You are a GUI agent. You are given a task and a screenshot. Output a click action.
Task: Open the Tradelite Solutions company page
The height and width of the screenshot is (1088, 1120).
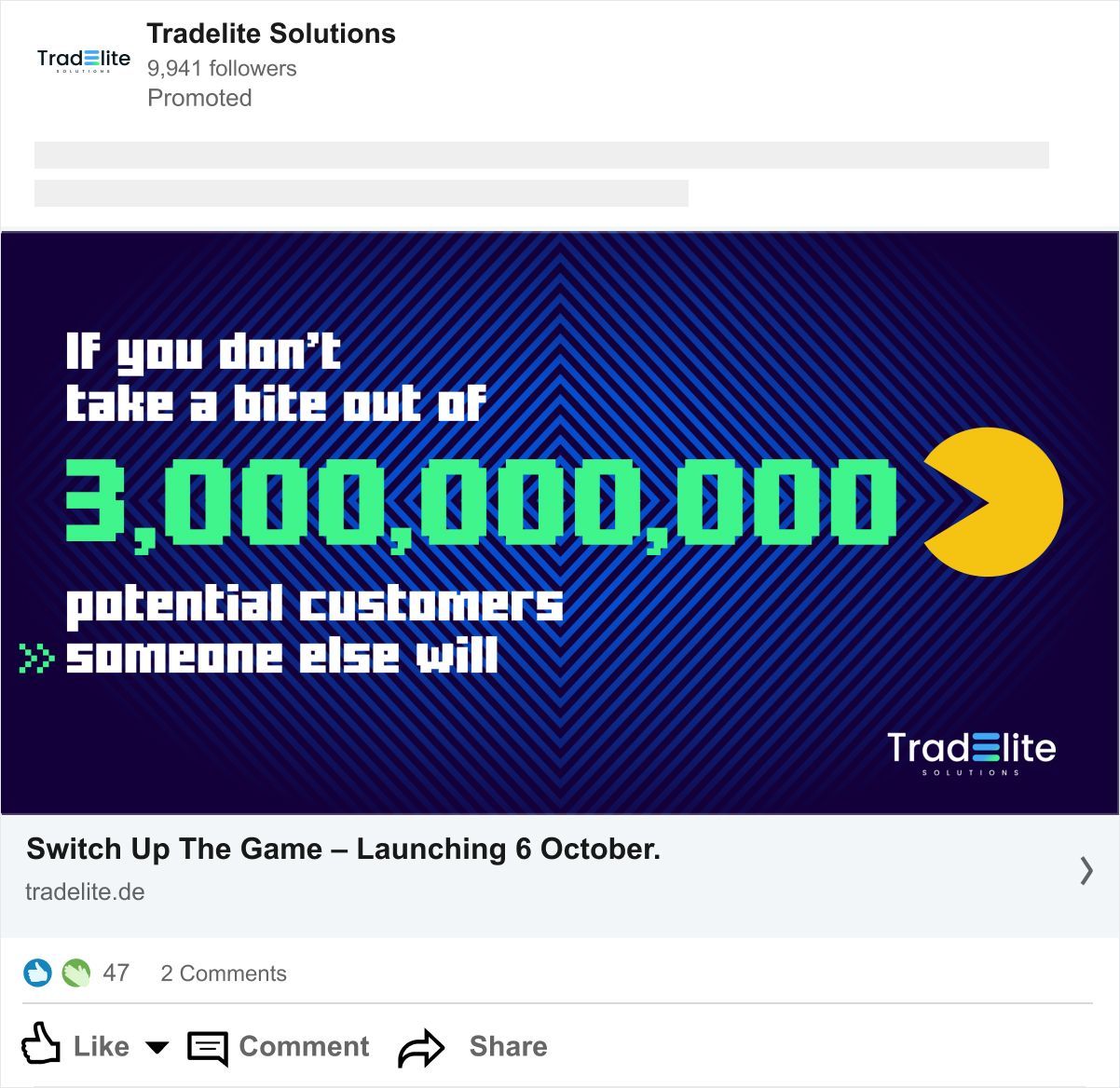pyautogui.click(x=271, y=34)
